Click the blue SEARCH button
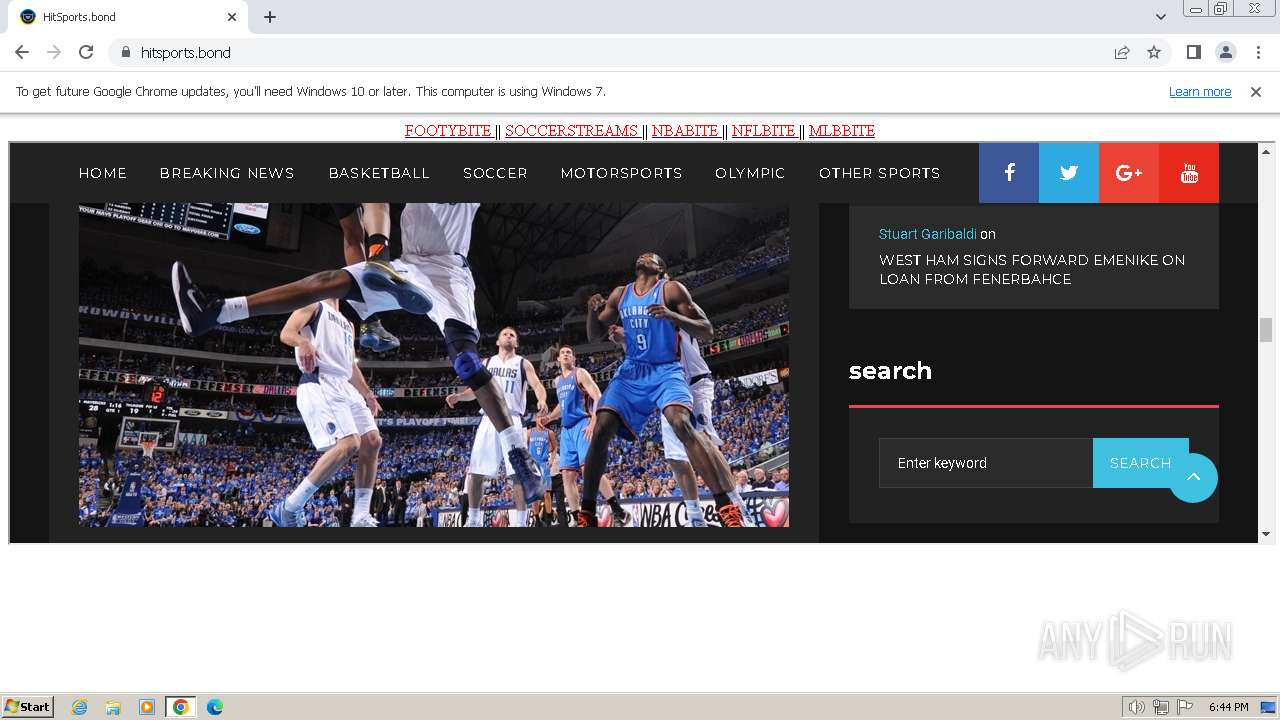This screenshot has height=720, width=1280. click(1140, 463)
